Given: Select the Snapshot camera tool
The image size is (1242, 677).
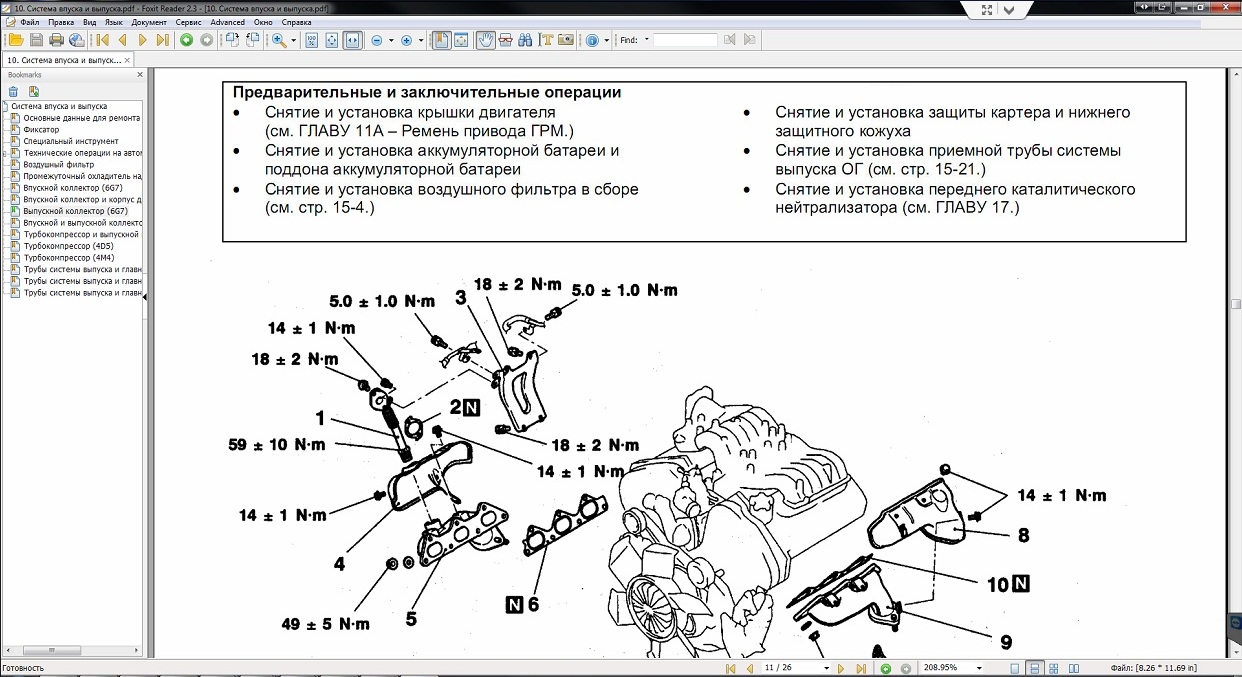Looking at the screenshot, I should pyautogui.click(x=566, y=40).
